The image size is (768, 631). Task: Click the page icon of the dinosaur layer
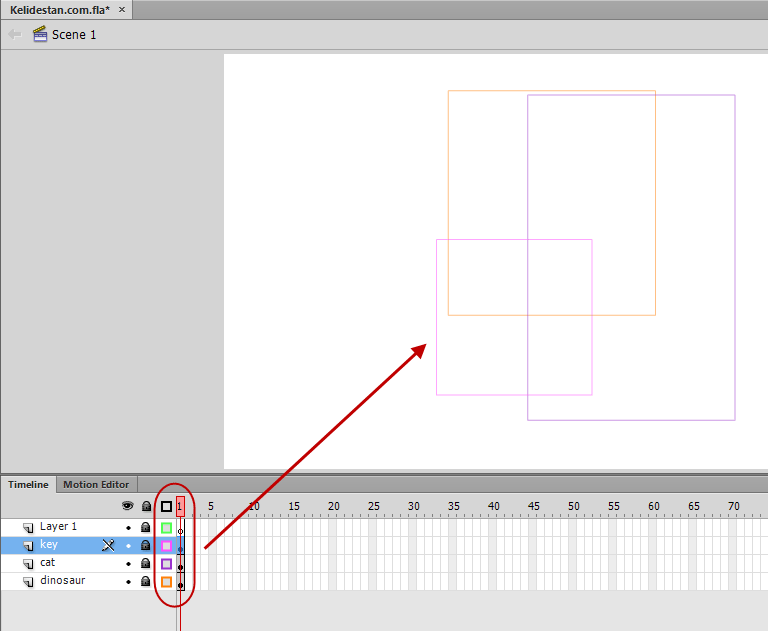click(28, 582)
